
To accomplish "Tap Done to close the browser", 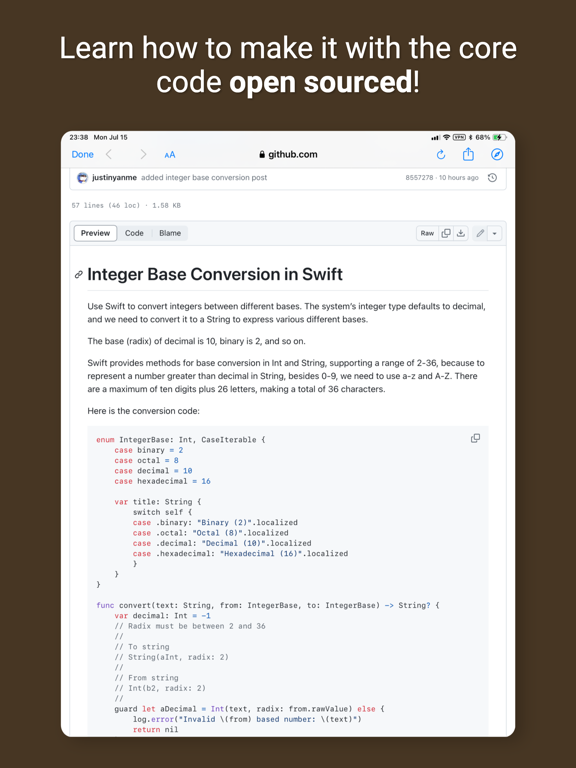I will coord(82,155).
